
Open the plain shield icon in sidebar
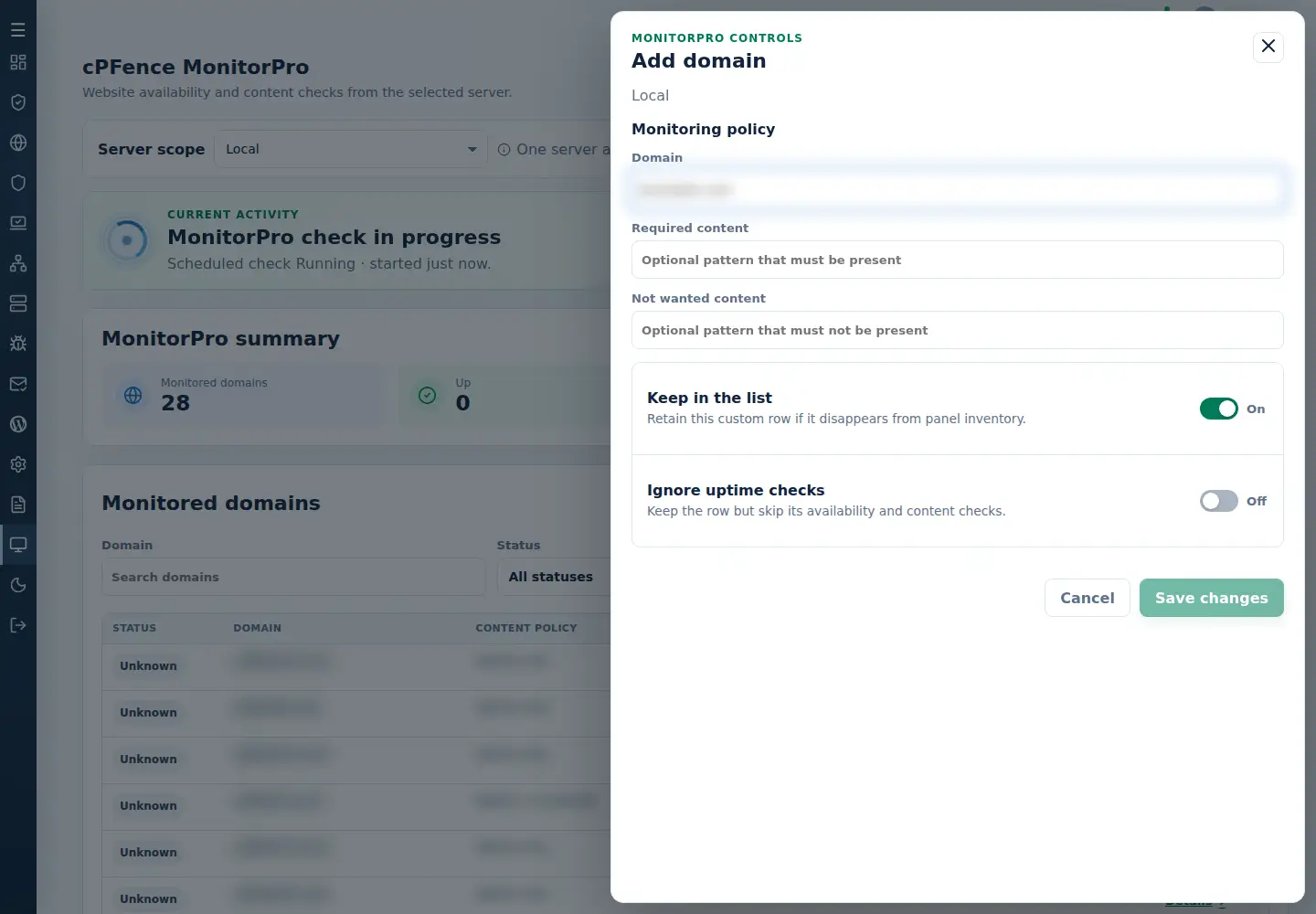tap(18, 183)
